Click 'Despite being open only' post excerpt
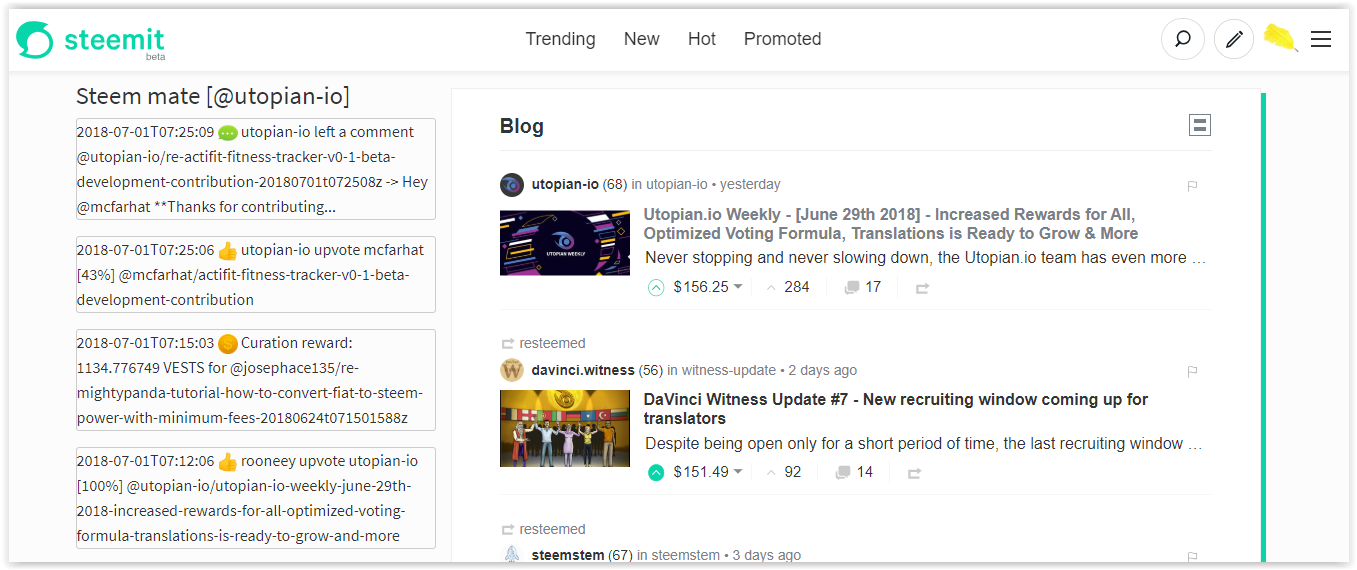1357x570 pixels. tap(925, 443)
